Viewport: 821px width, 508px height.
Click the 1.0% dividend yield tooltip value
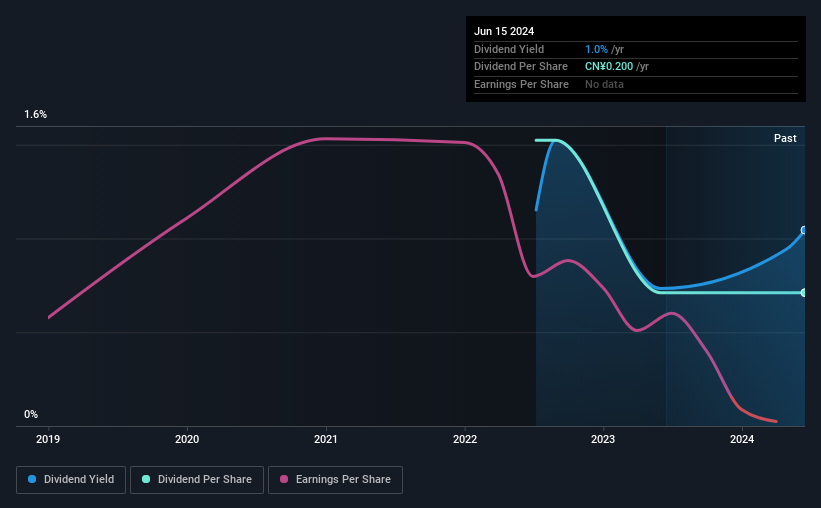tap(596, 49)
